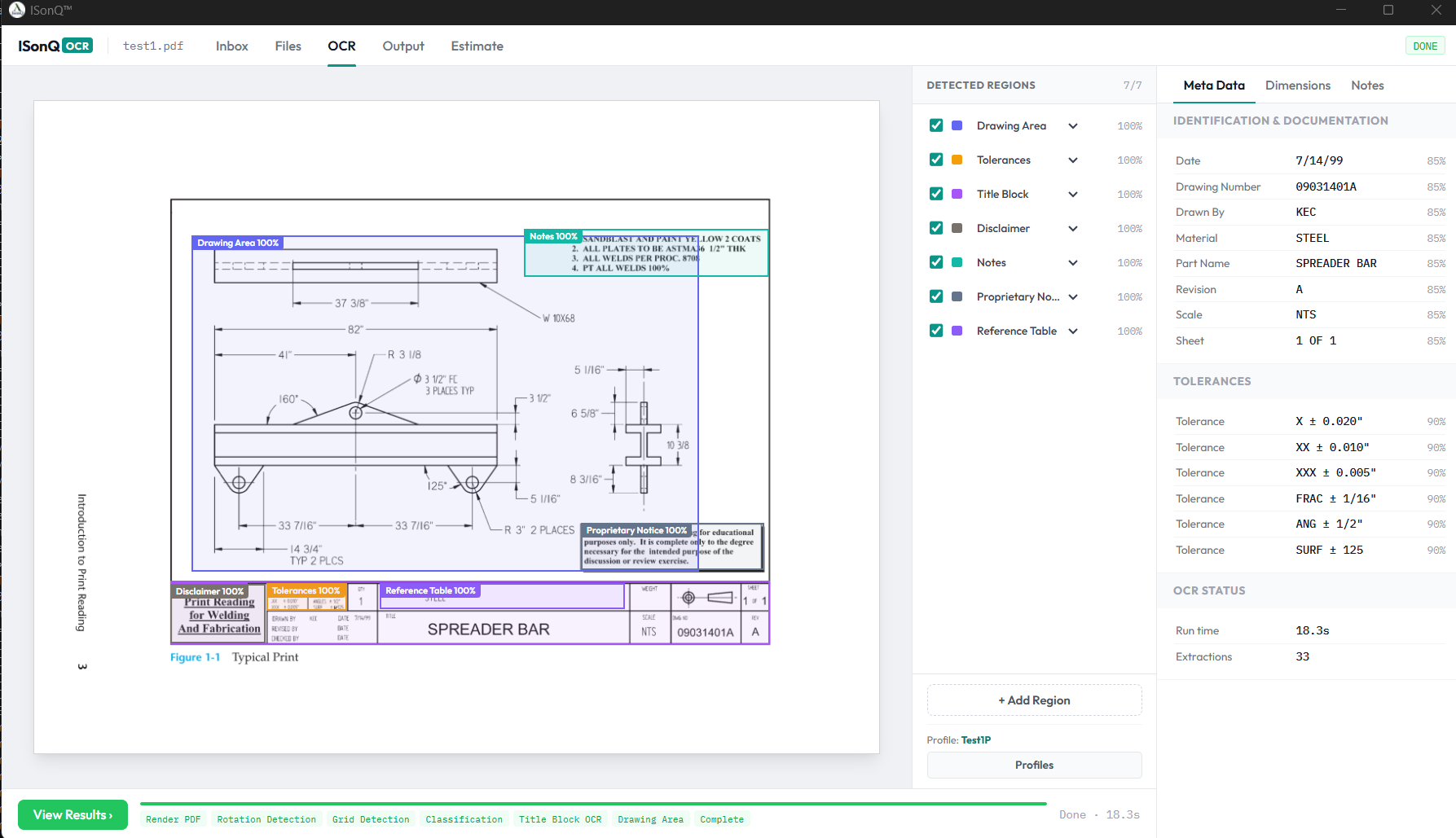Screen dimensions: 1456x838
Task: Disable the Reference Table region checkbox
Action: pos(936,331)
